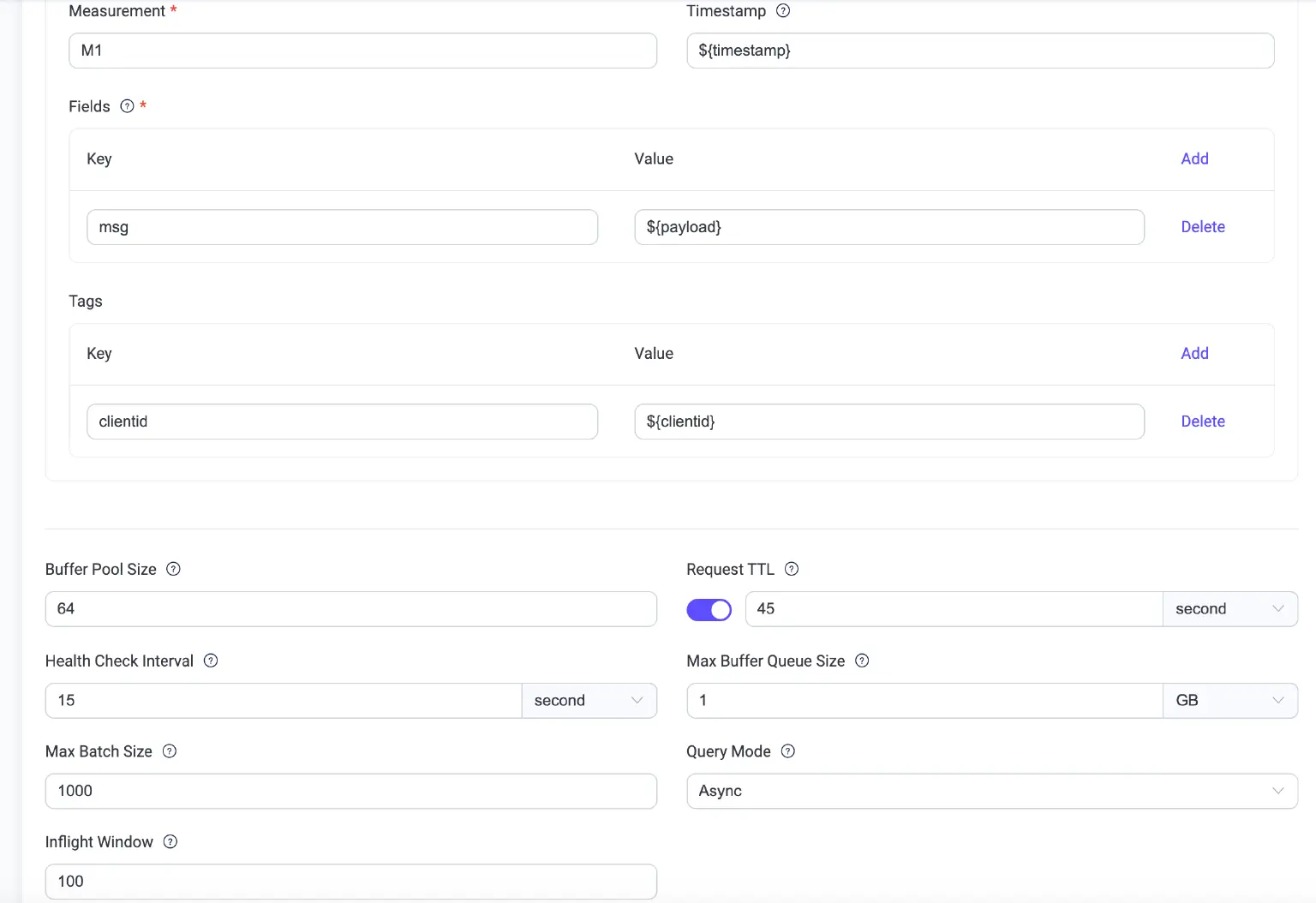
Task: Click the Max Batch Size input field
Action: (350, 792)
